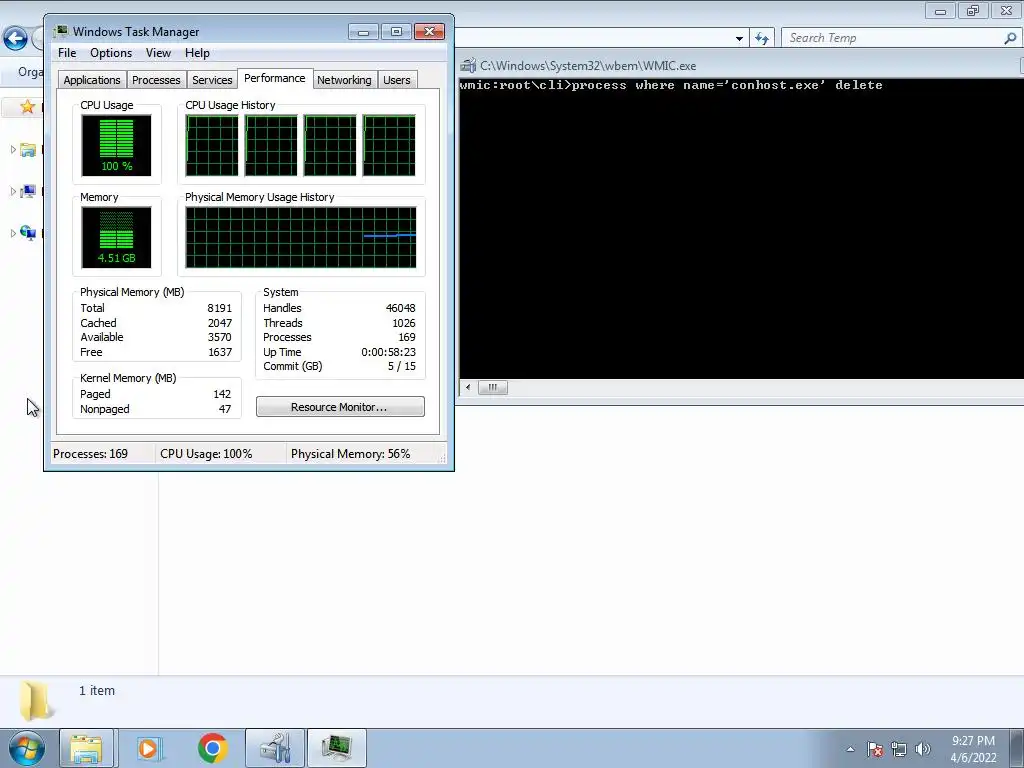This screenshot has width=1024, height=768.
Task: Switch to the Services tab
Action: pyautogui.click(x=212, y=80)
